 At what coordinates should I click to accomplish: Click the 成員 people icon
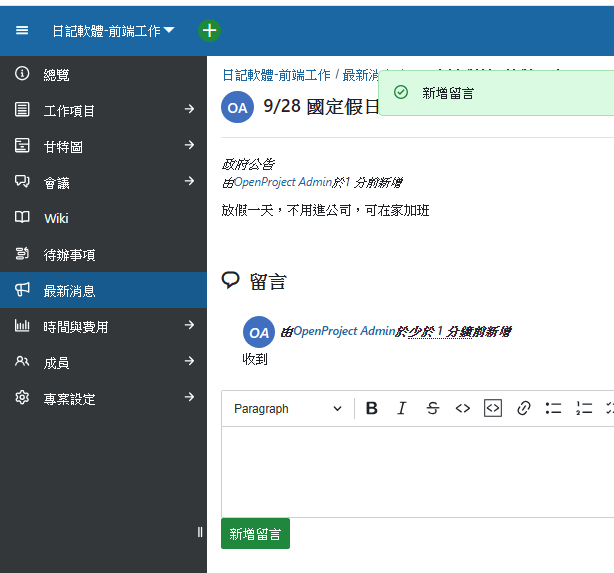pyautogui.click(x=22, y=361)
